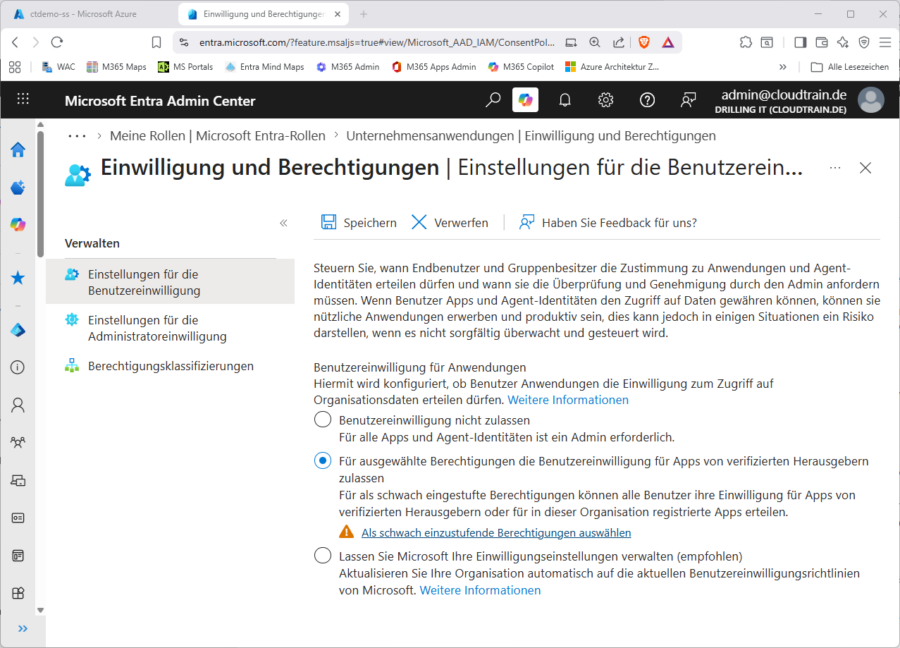
Task: Expand the left navigation sidebar
Action: (x=23, y=628)
